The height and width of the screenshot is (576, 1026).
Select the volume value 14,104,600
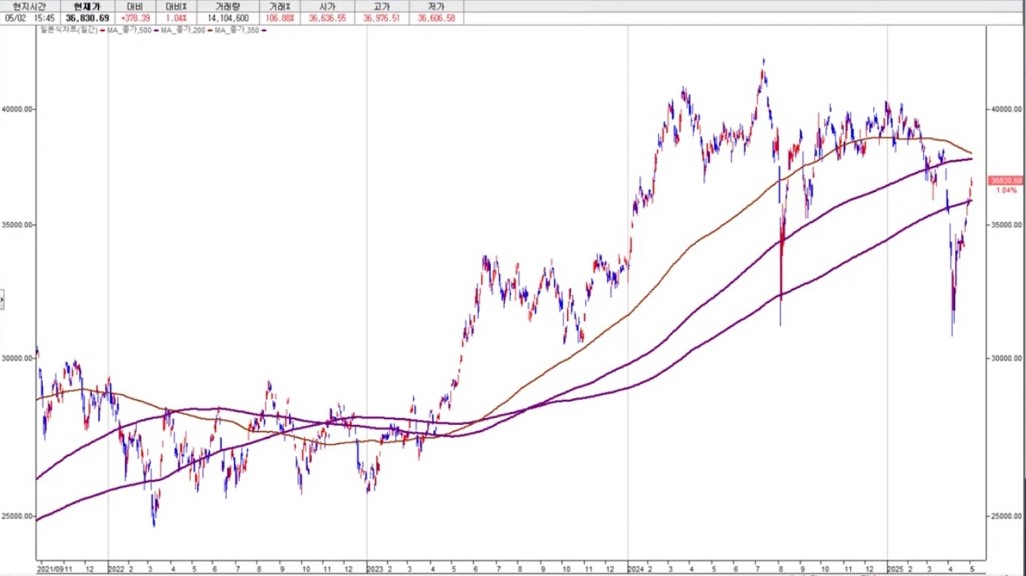coord(228,18)
